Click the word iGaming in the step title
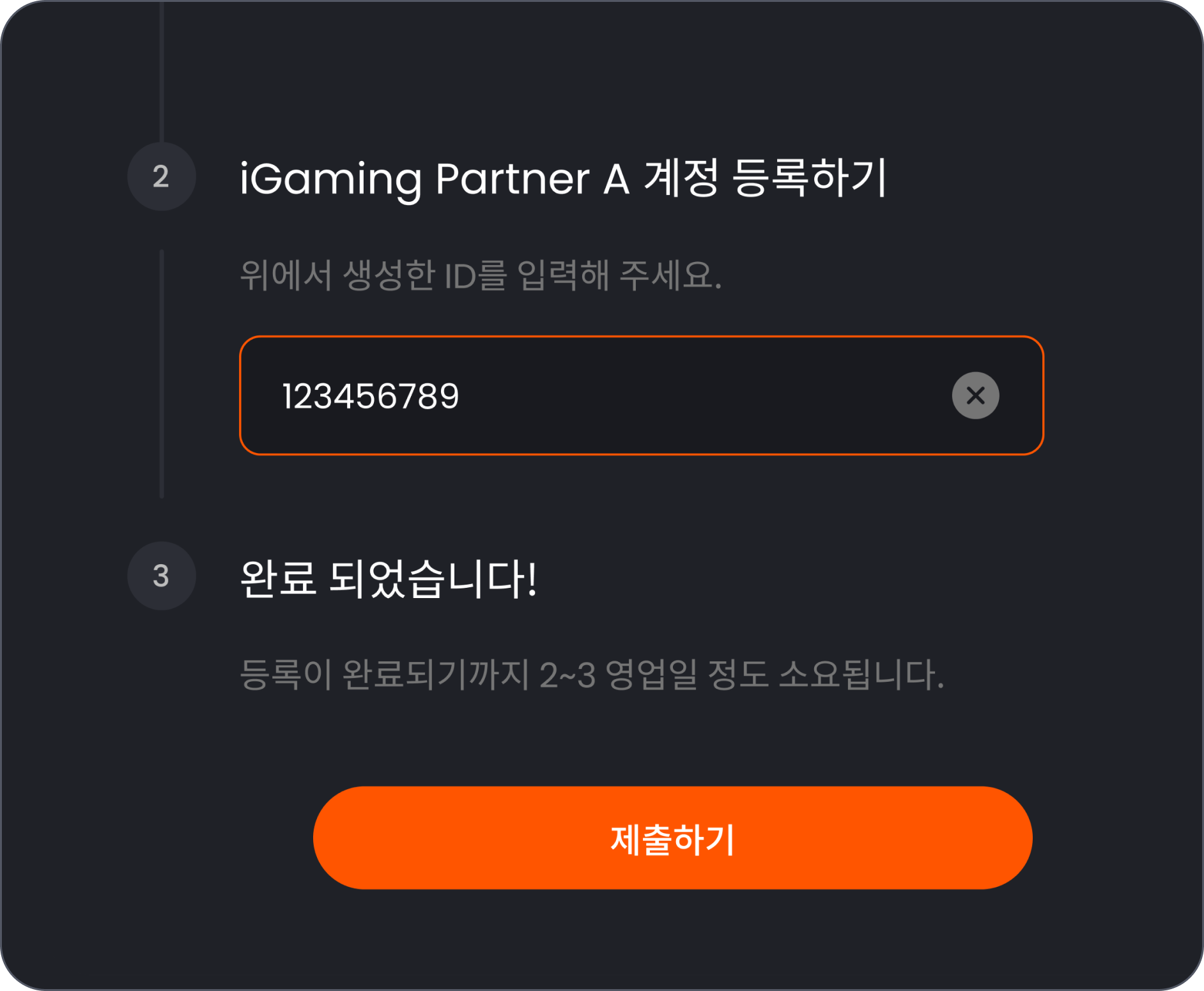Image resolution: width=1204 pixels, height=991 pixels. (x=330, y=180)
